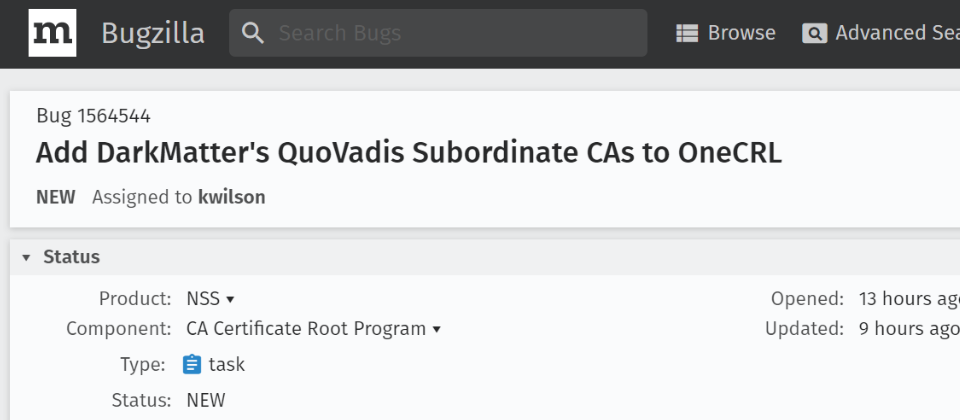Go to the Bugzilla home title

click(152, 33)
